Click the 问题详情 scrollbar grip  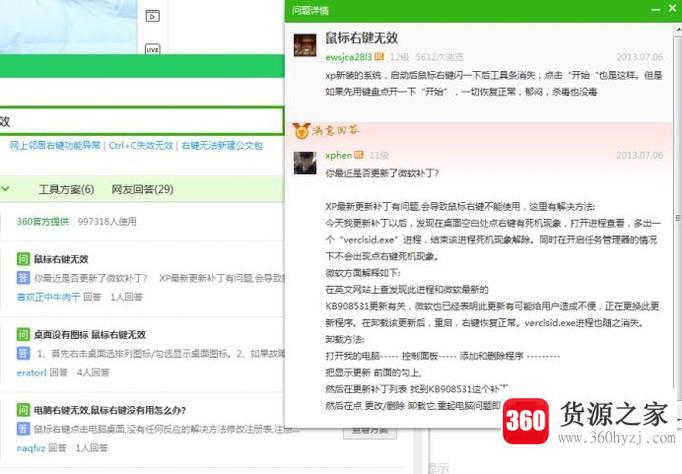point(678,217)
